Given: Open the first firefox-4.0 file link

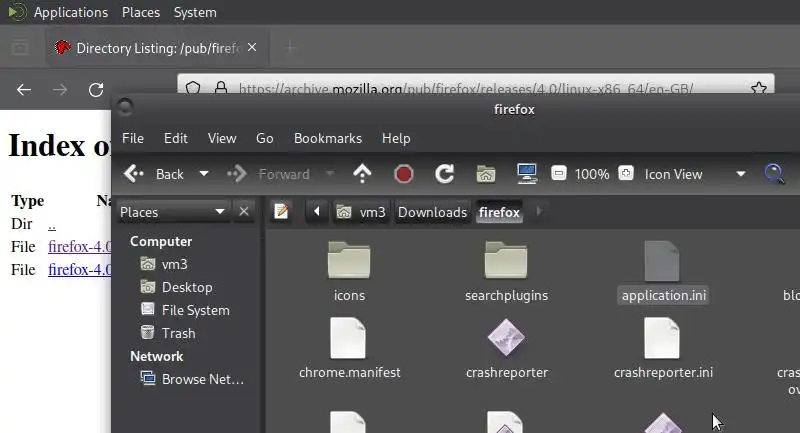Looking at the screenshot, I should [79, 247].
